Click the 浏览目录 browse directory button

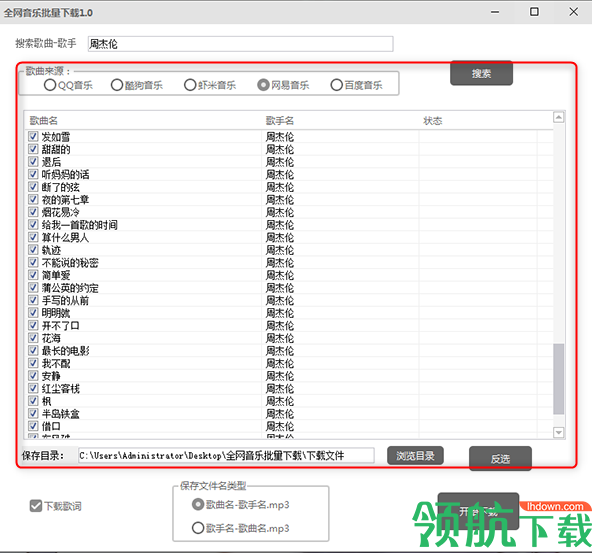(415, 456)
